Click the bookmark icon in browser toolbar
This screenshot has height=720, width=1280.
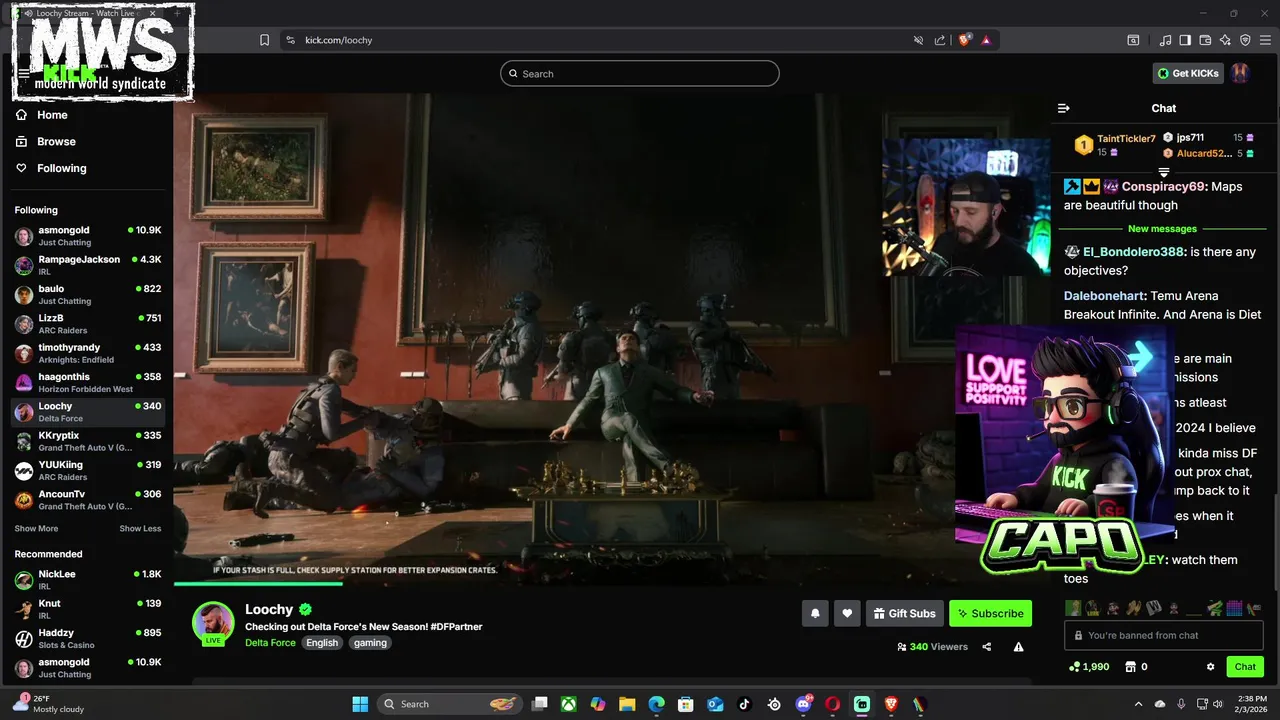(264, 40)
